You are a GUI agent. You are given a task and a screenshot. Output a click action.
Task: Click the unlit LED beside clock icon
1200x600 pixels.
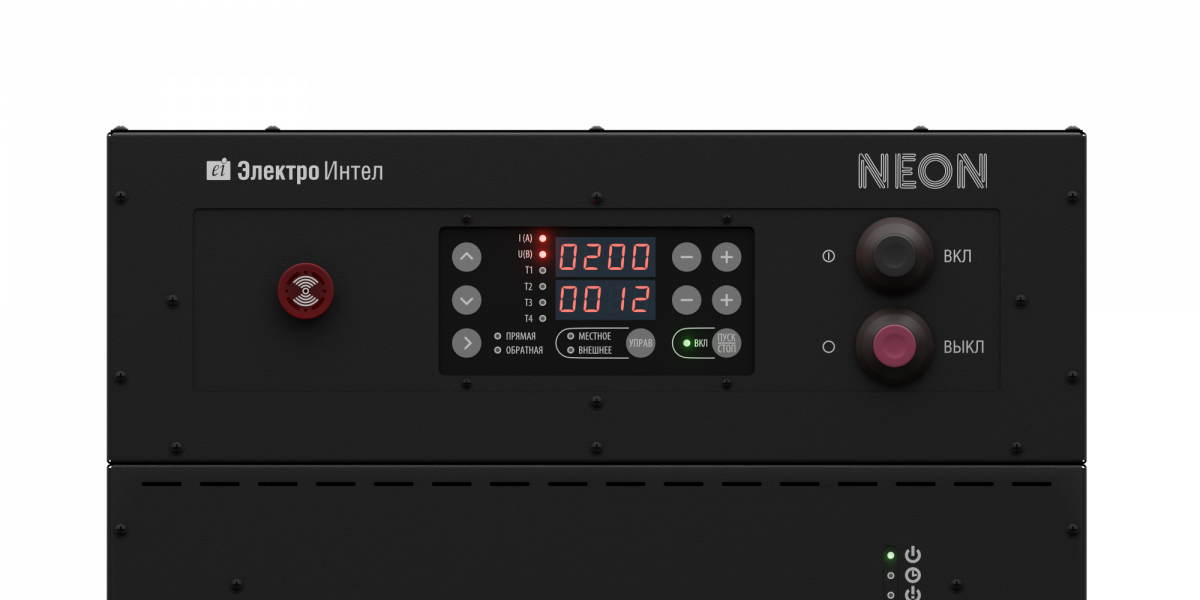pos(891,575)
